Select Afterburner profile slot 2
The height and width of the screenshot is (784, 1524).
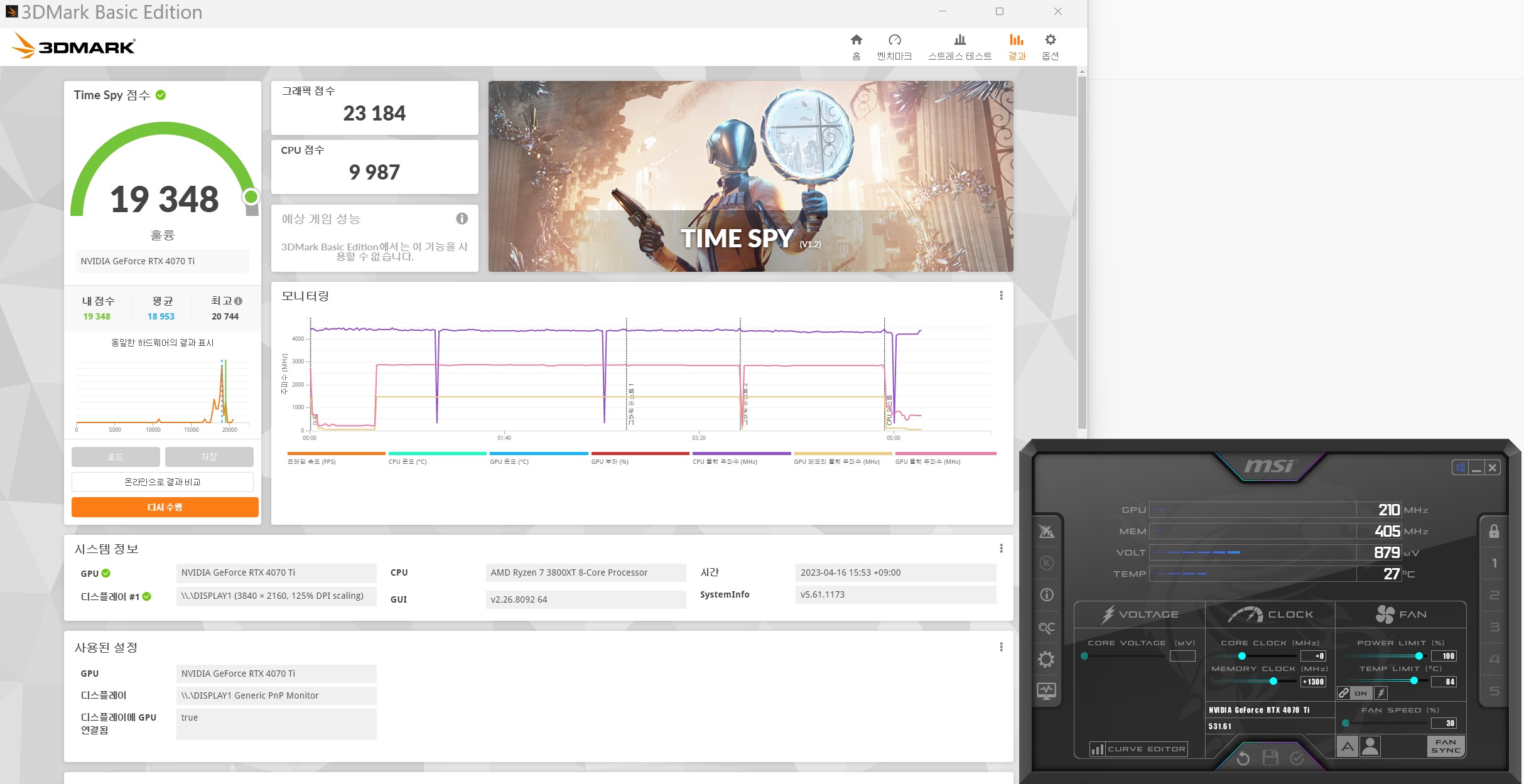1494,595
